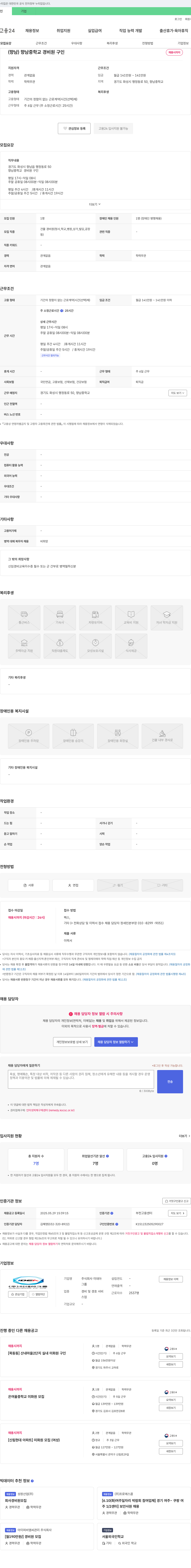The image size is (191, 1568).
Task: Click the warning icon in 채용 담당자 notice
Action: tap(71, 1014)
